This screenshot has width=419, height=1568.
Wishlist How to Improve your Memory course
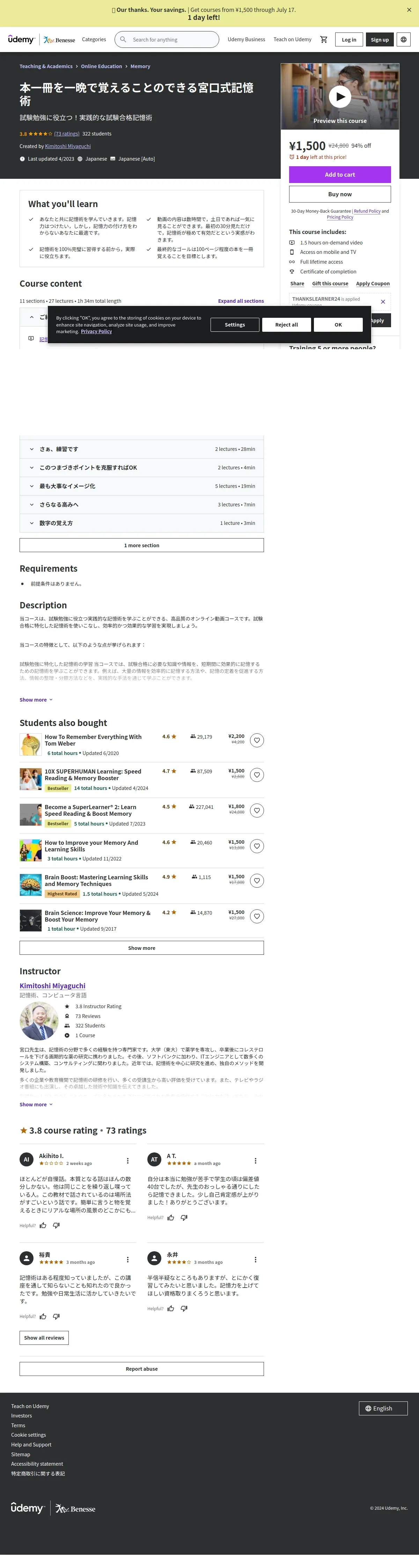click(257, 846)
